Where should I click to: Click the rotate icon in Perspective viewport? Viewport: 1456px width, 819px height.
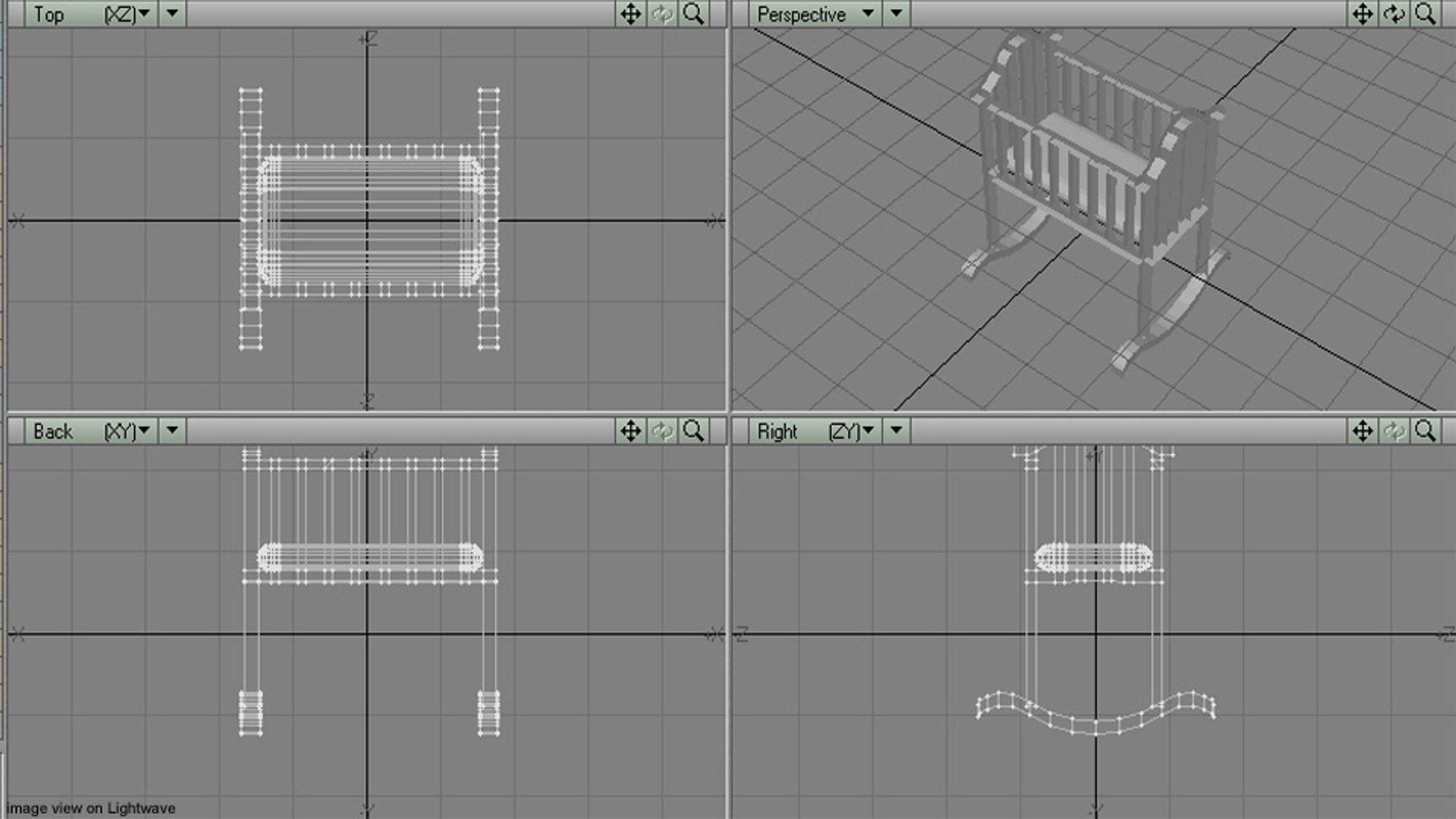(1395, 14)
